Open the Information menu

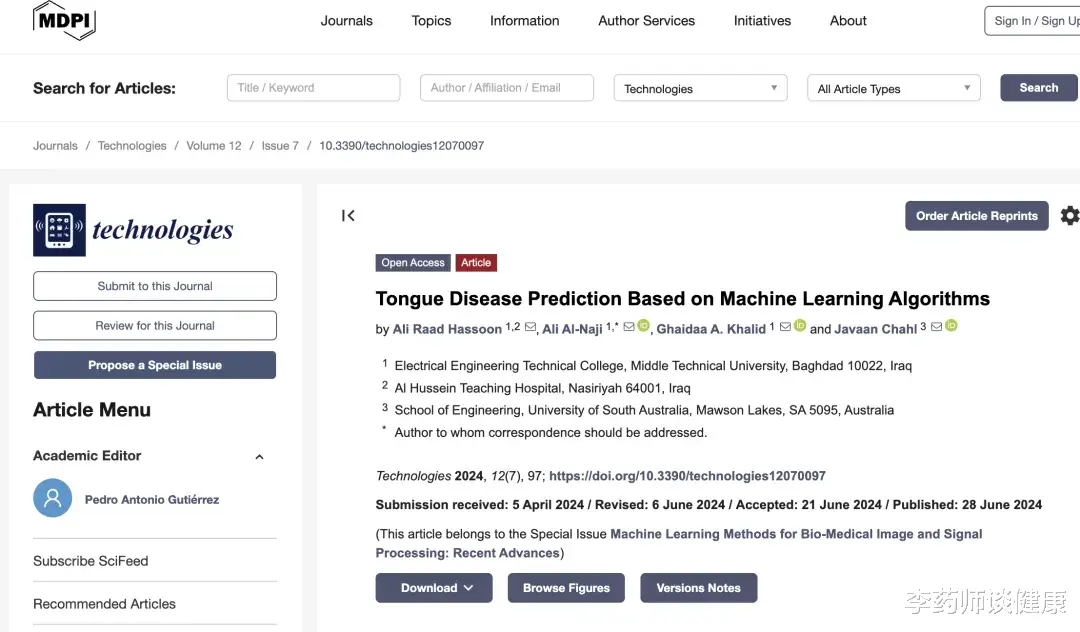coord(524,21)
